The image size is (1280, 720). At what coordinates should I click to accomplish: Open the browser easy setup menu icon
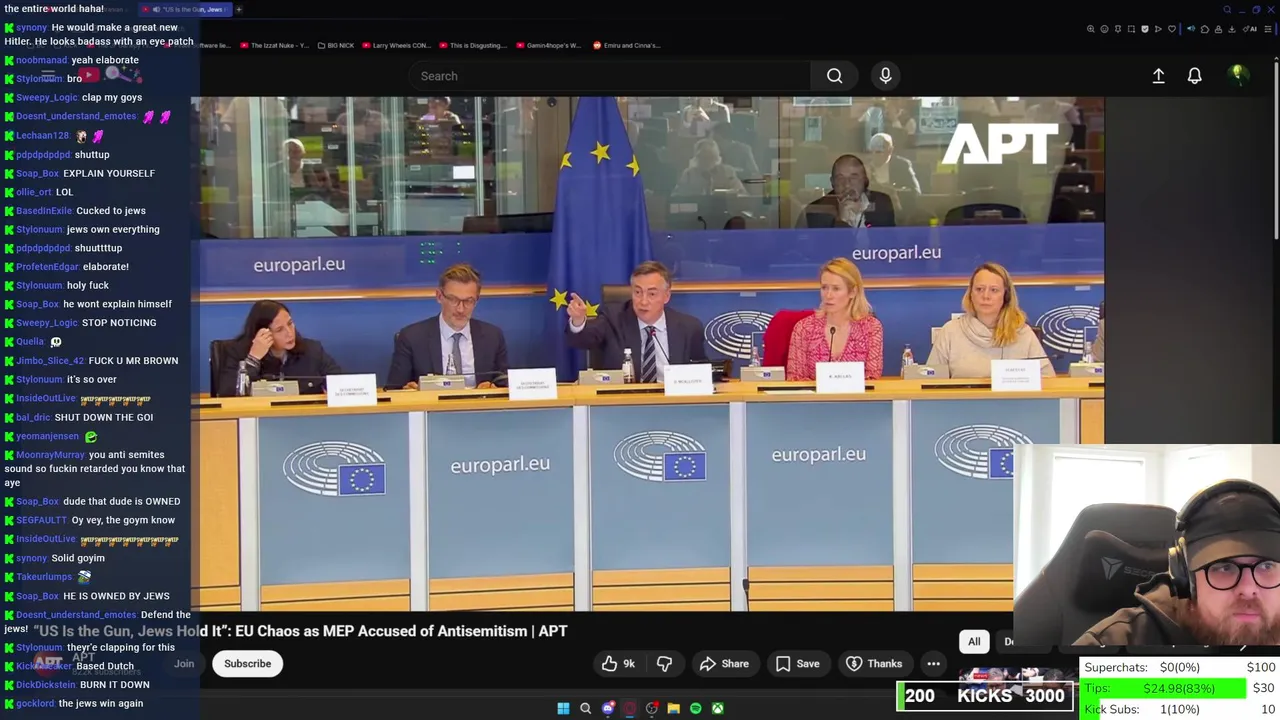click(1268, 29)
